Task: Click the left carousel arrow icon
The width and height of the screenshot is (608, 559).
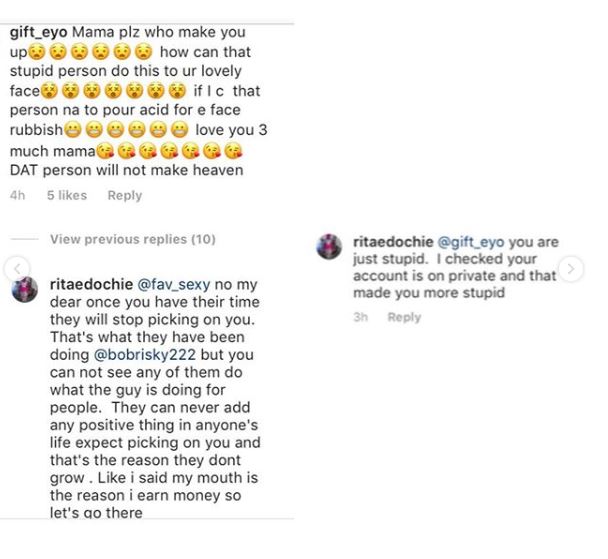Action: (x=12, y=269)
